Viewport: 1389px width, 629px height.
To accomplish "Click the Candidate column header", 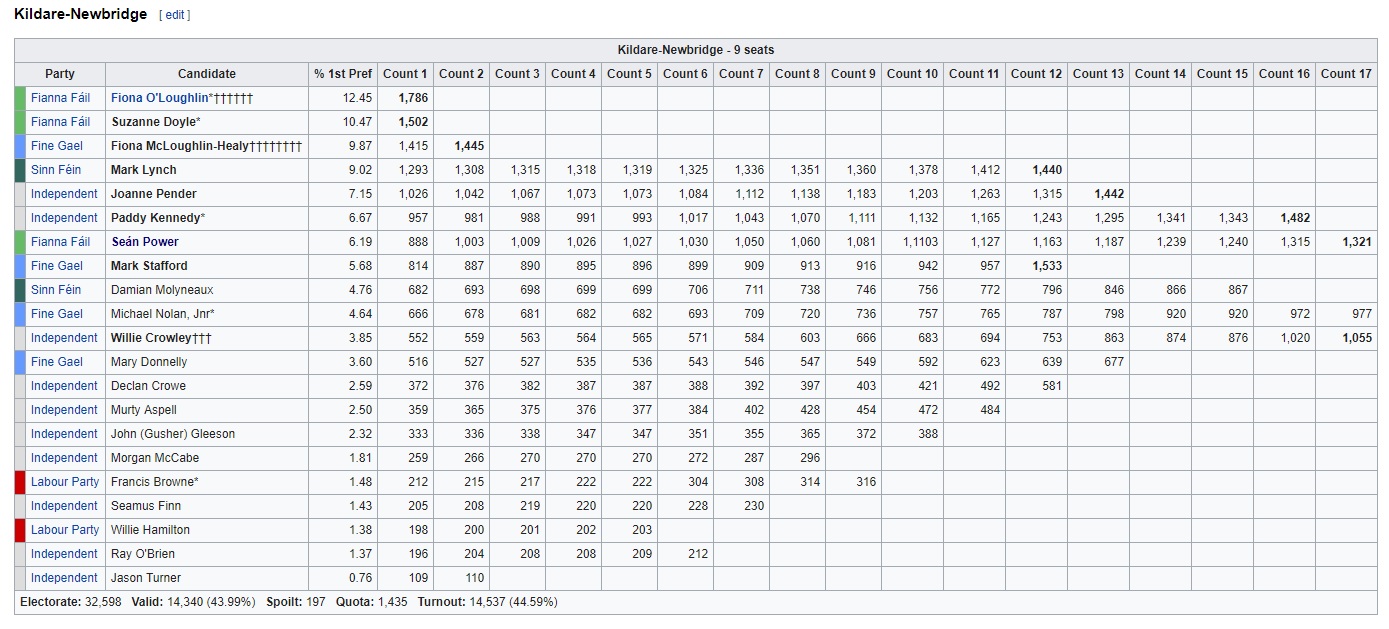I will 207,74.
